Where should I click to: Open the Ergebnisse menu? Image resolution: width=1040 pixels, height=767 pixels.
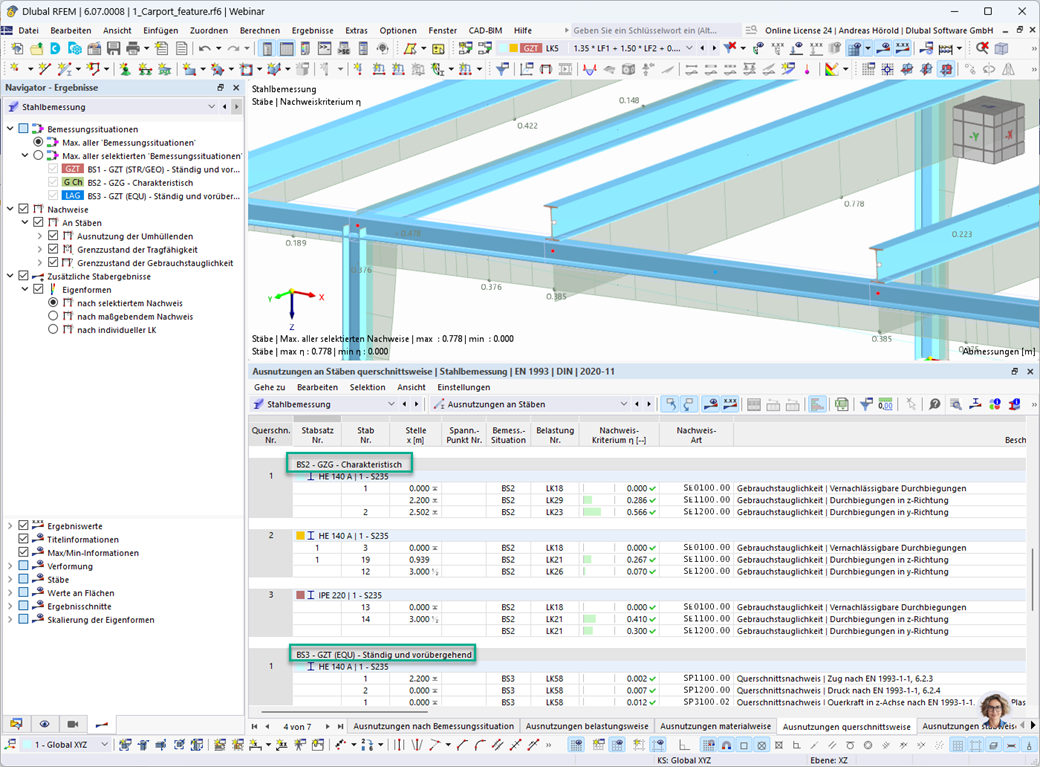312,31
